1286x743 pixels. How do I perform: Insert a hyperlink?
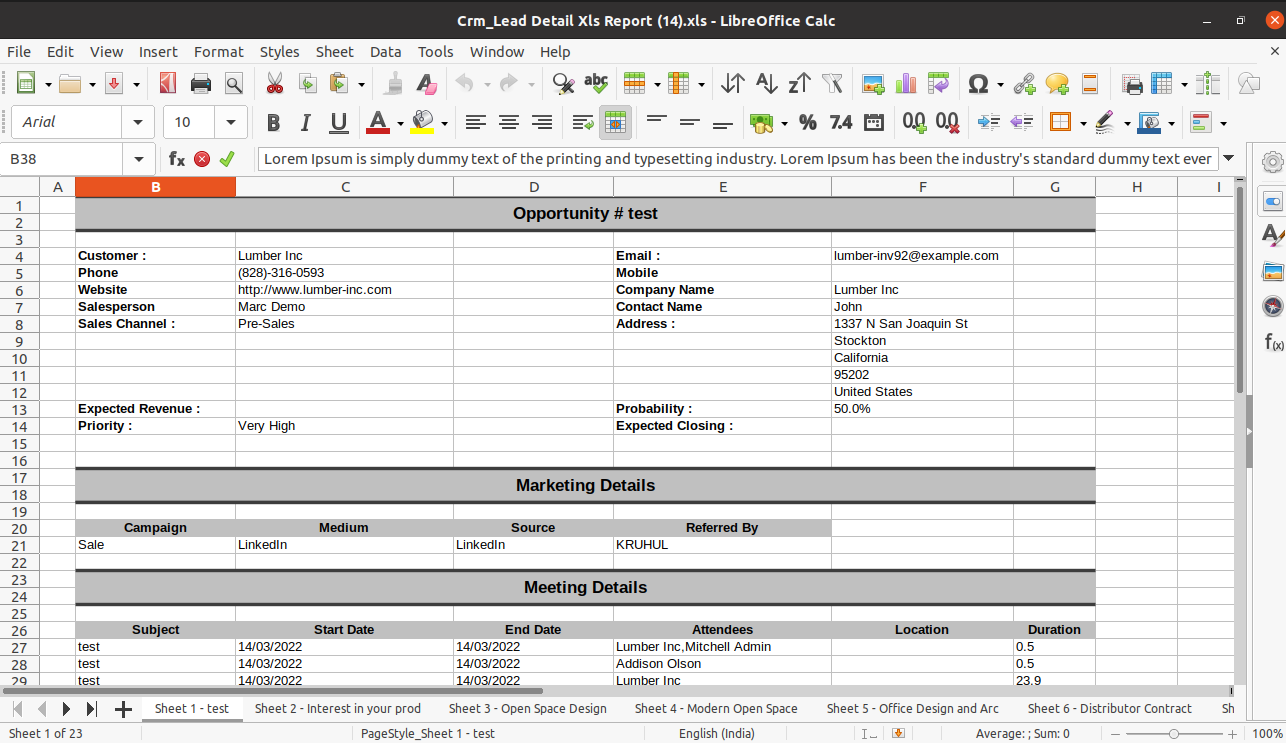(1024, 84)
